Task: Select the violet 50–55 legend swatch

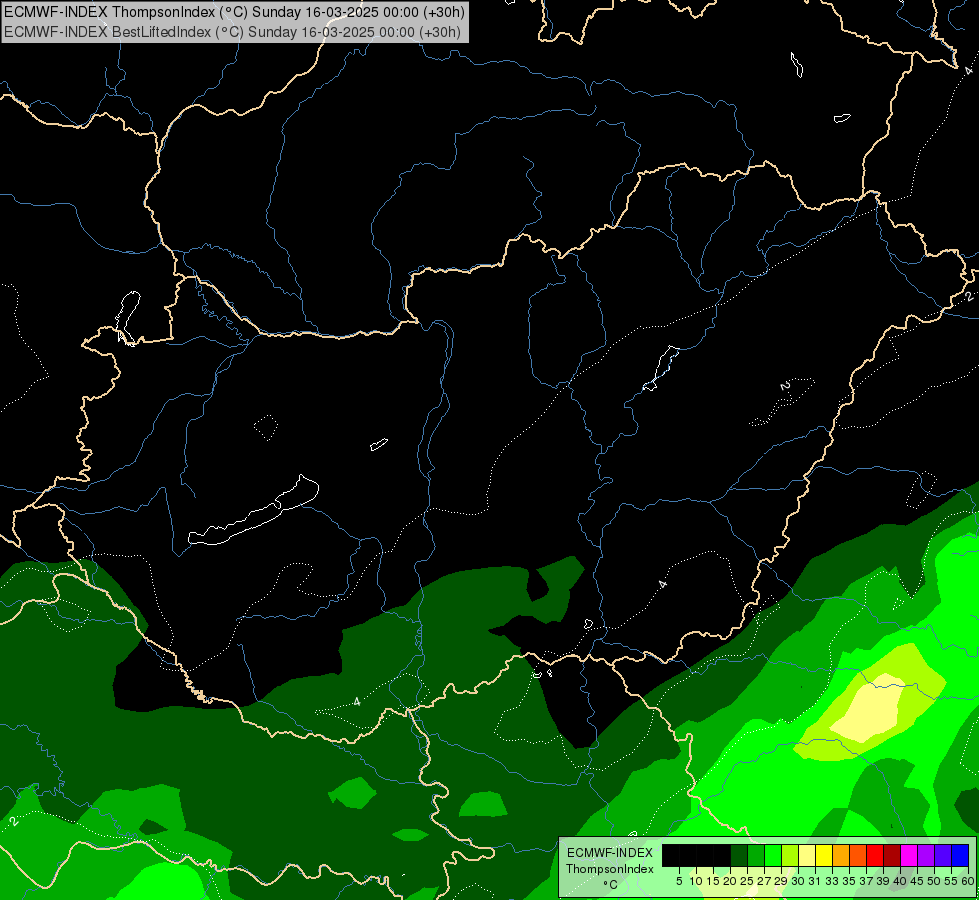Action: tap(942, 855)
